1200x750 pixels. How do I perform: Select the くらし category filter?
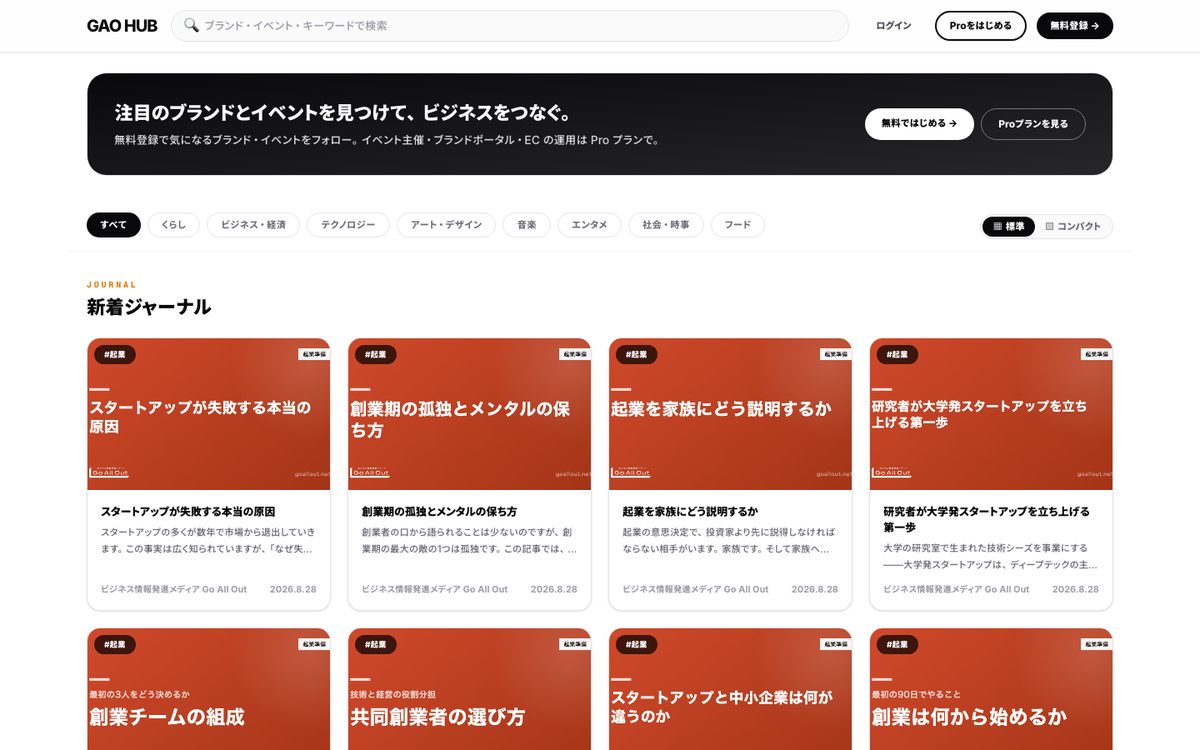pos(174,225)
